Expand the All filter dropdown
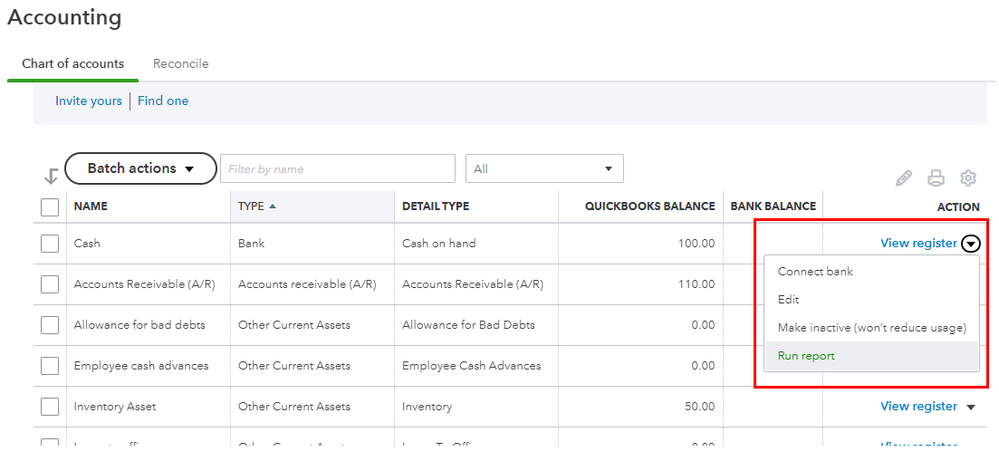Screen dimensions: 999x461 coord(544,169)
